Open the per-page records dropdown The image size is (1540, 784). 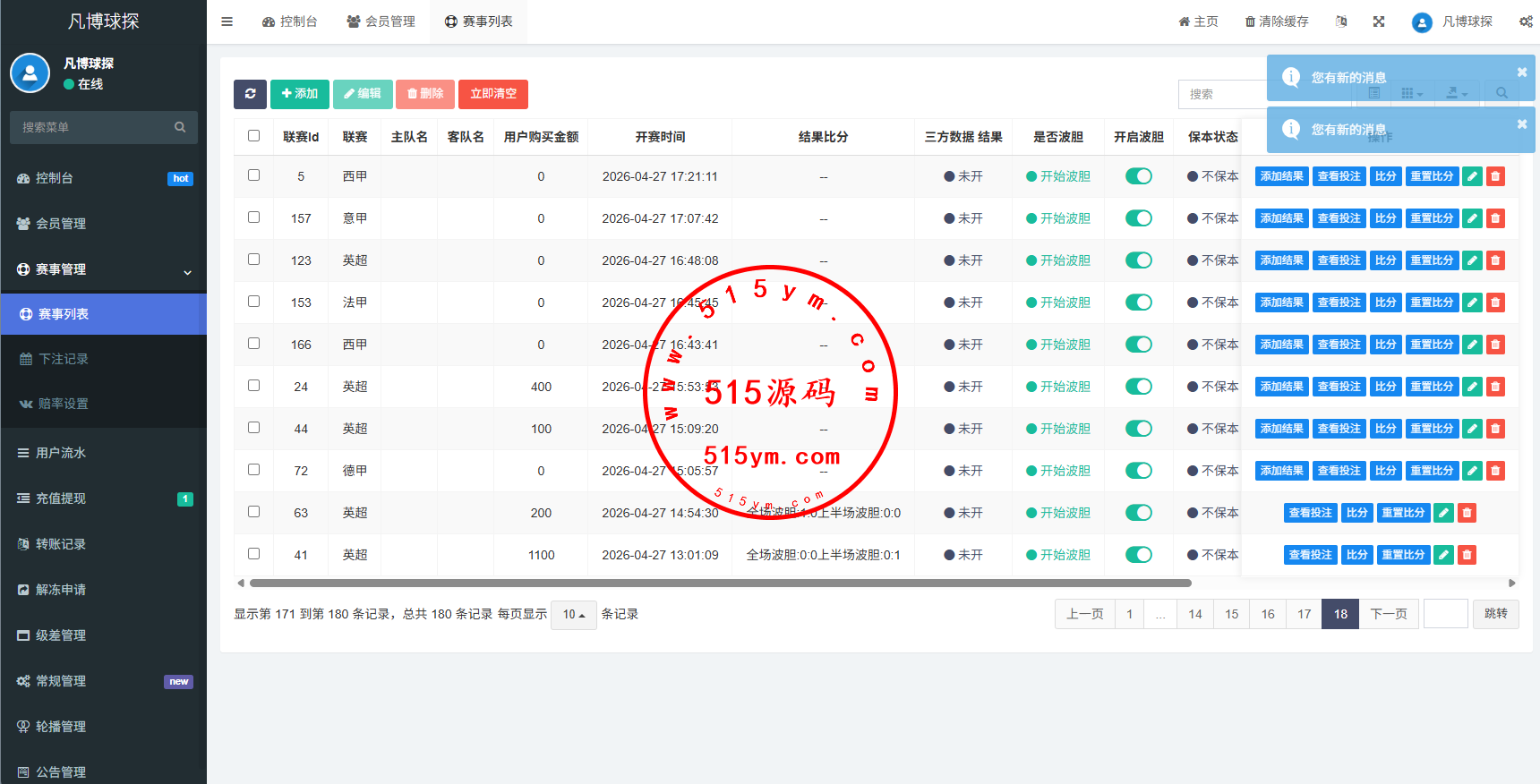pyautogui.click(x=573, y=615)
